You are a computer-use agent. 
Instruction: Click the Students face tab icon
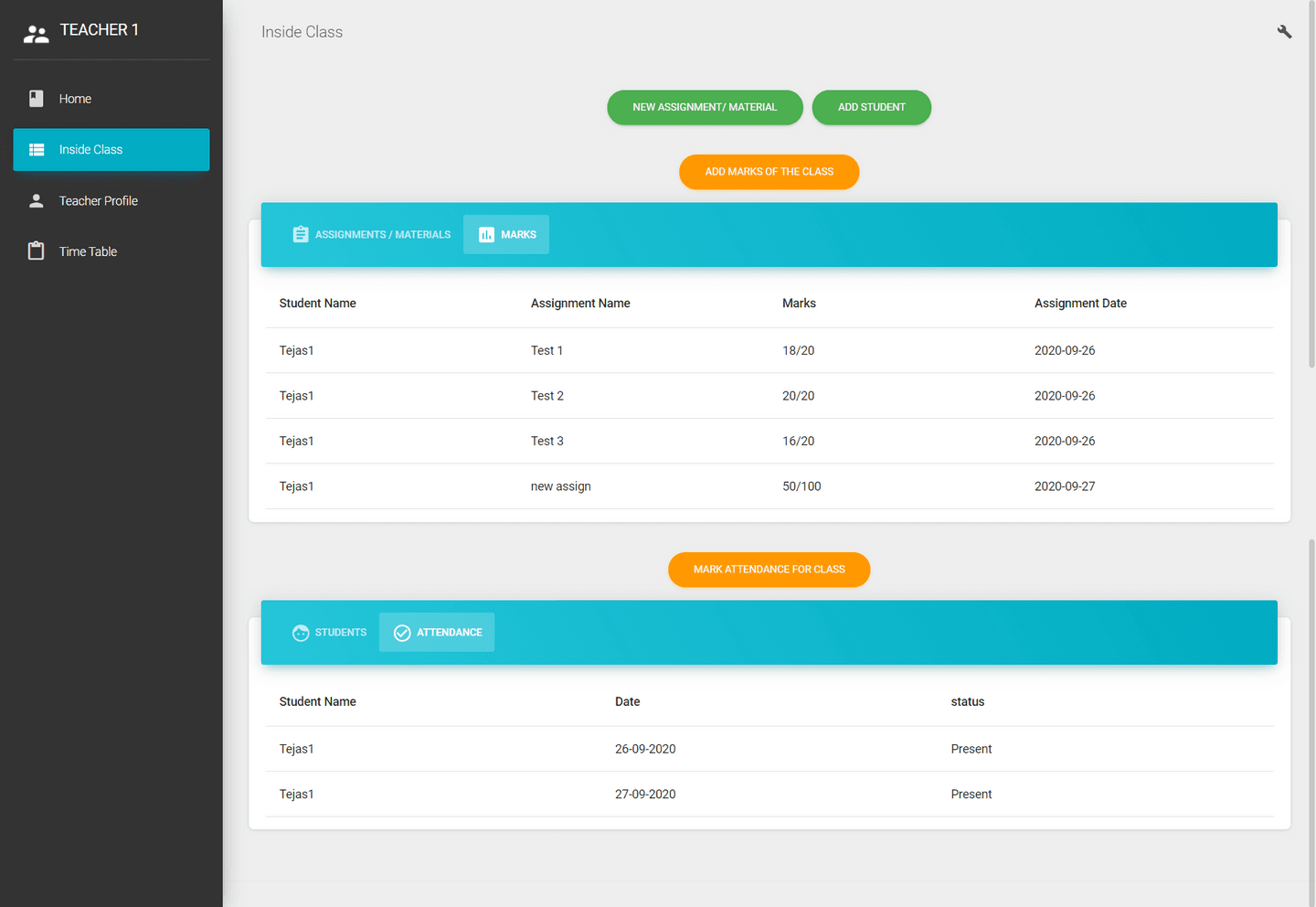click(x=301, y=633)
